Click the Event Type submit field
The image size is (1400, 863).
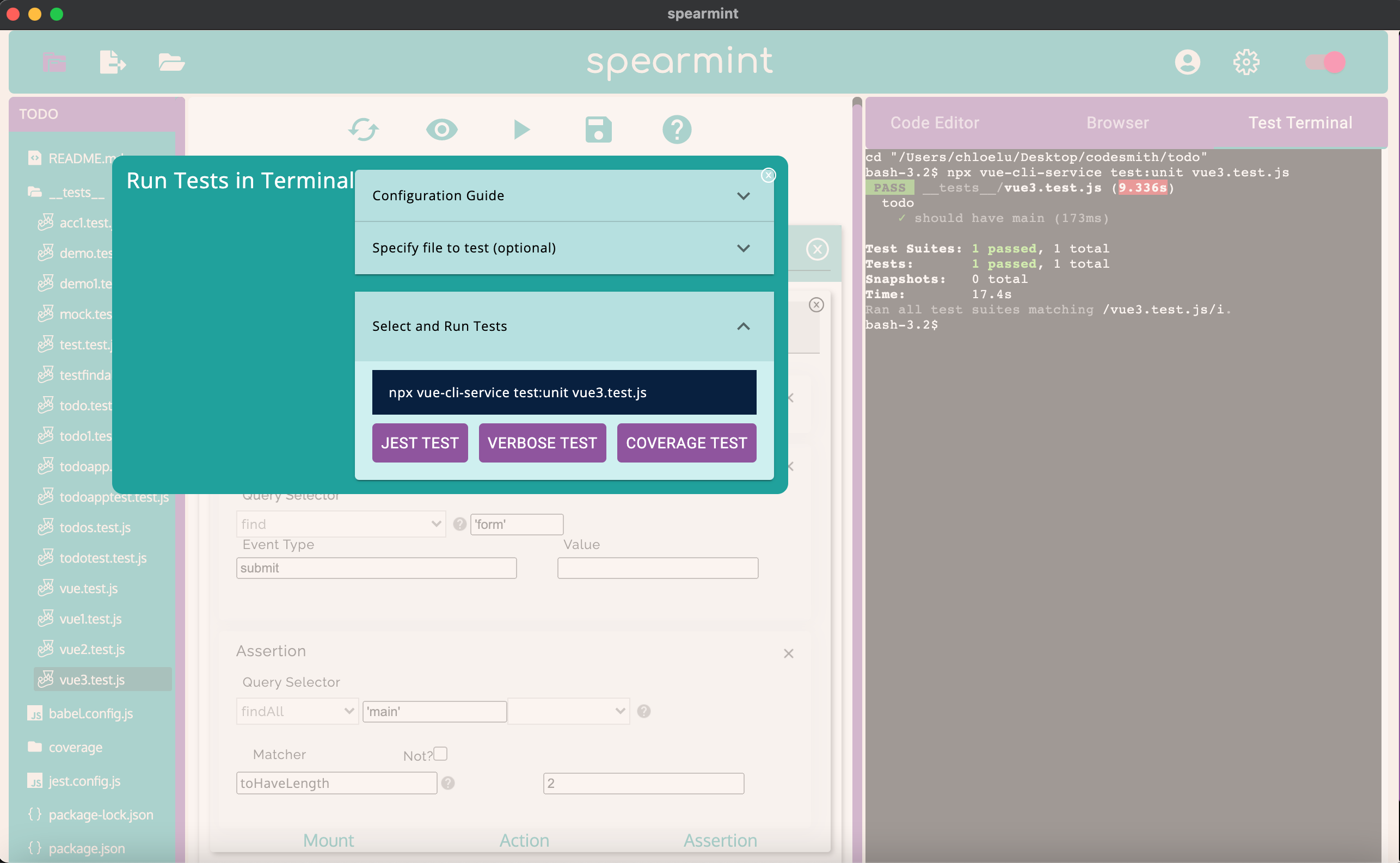[376, 568]
